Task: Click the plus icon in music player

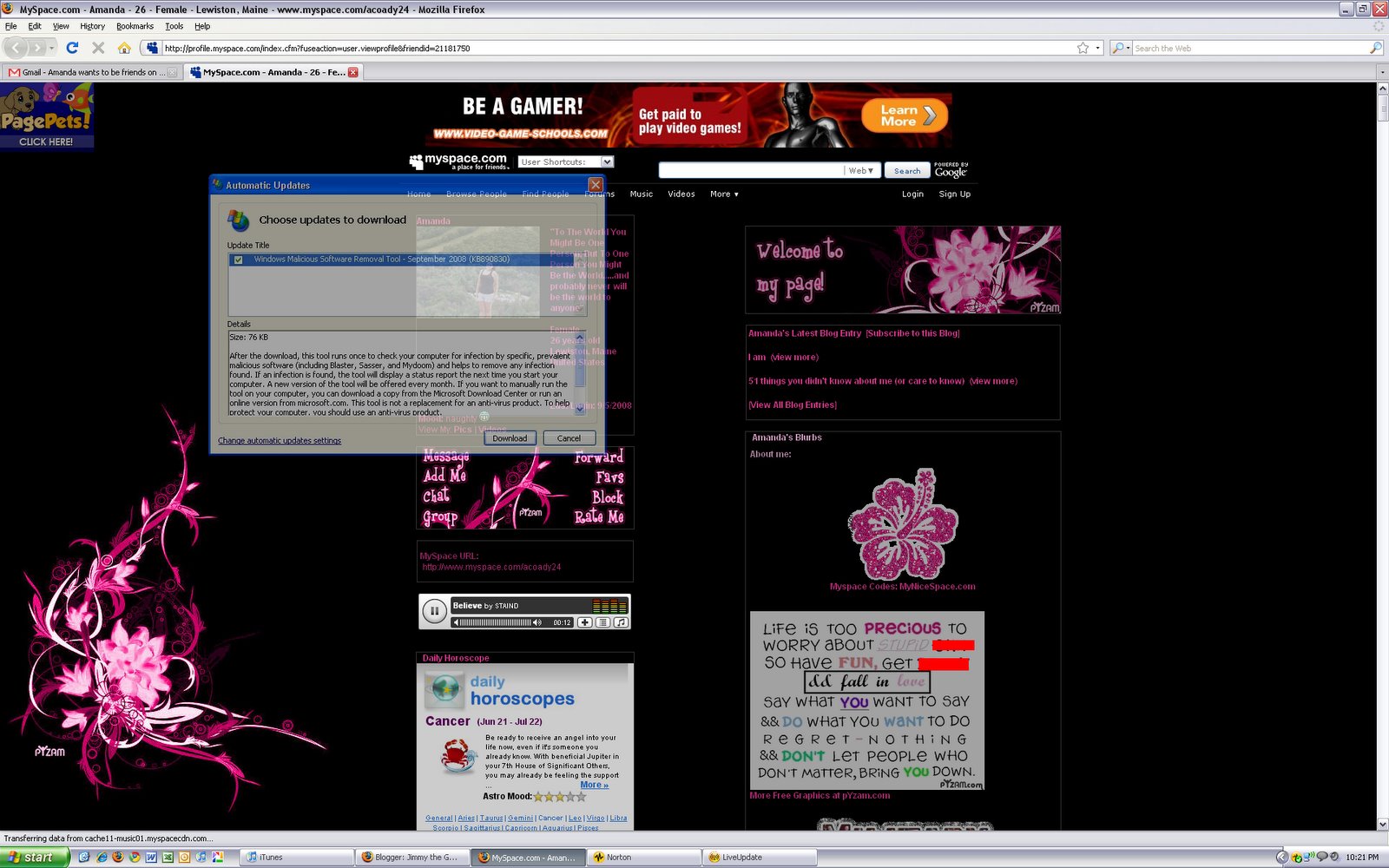Action: pyautogui.click(x=585, y=622)
